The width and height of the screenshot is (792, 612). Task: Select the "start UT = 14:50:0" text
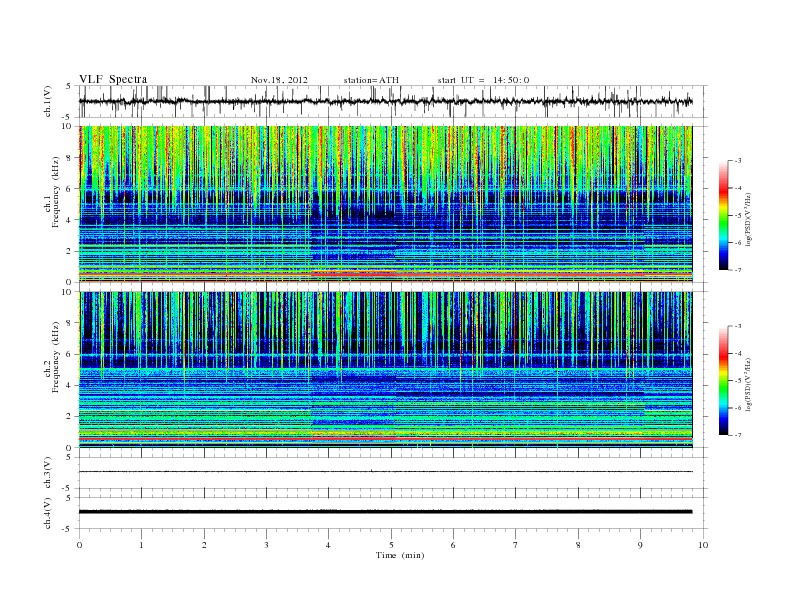click(x=483, y=80)
